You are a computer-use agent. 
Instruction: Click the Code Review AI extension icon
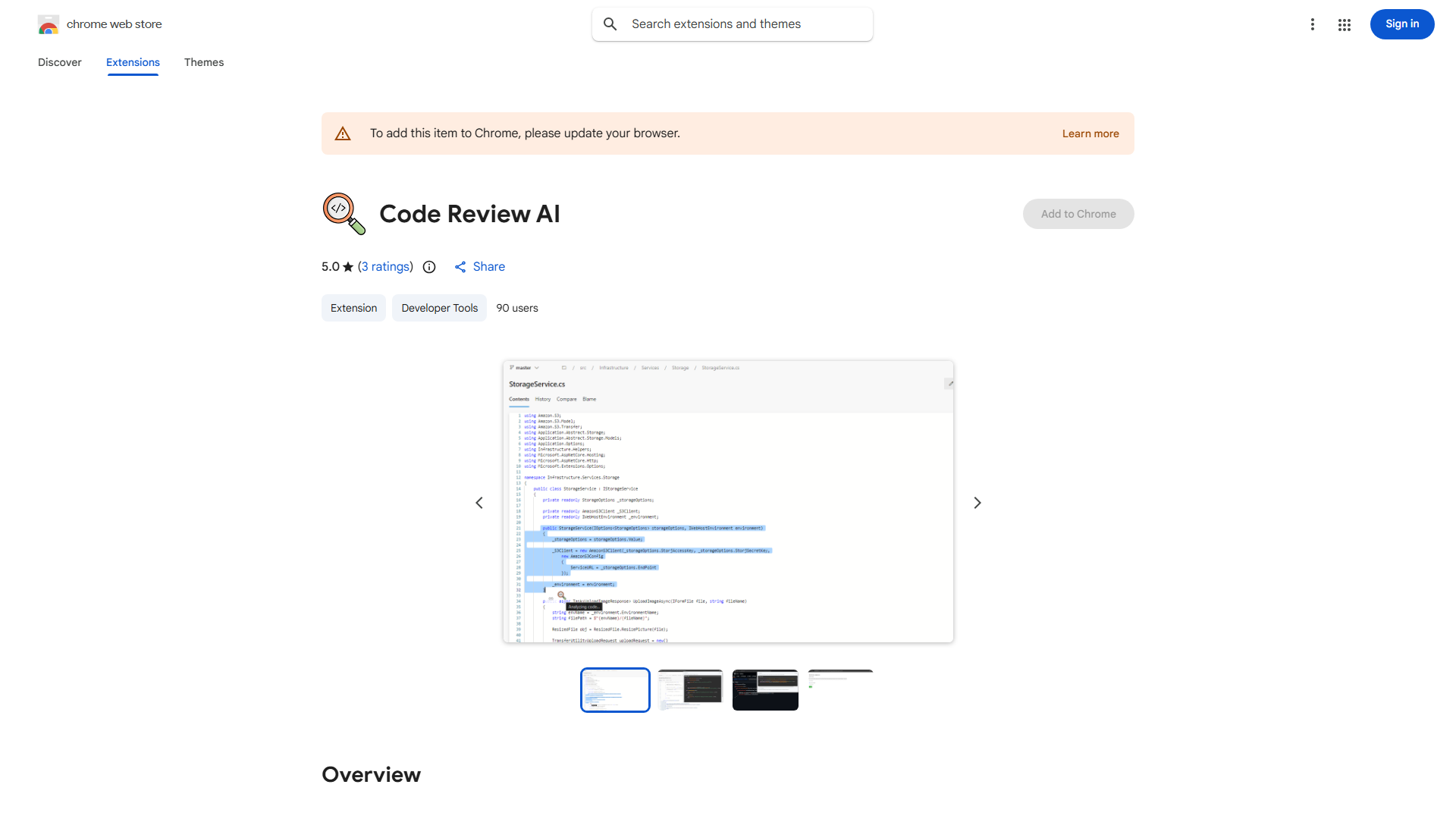pos(344,214)
